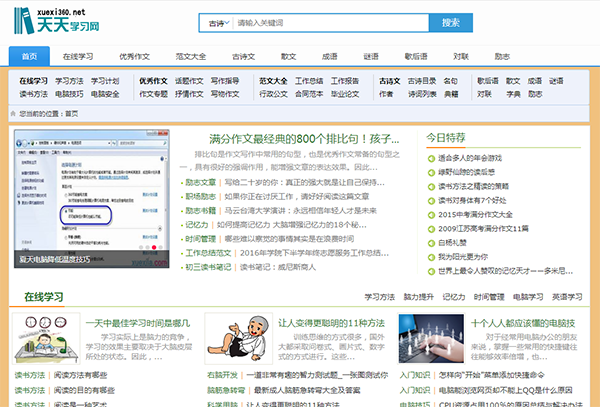Open headline 满分作文最经典的800个排比句
Image resolution: width=600 pixels, height=407 pixels.
304,139
